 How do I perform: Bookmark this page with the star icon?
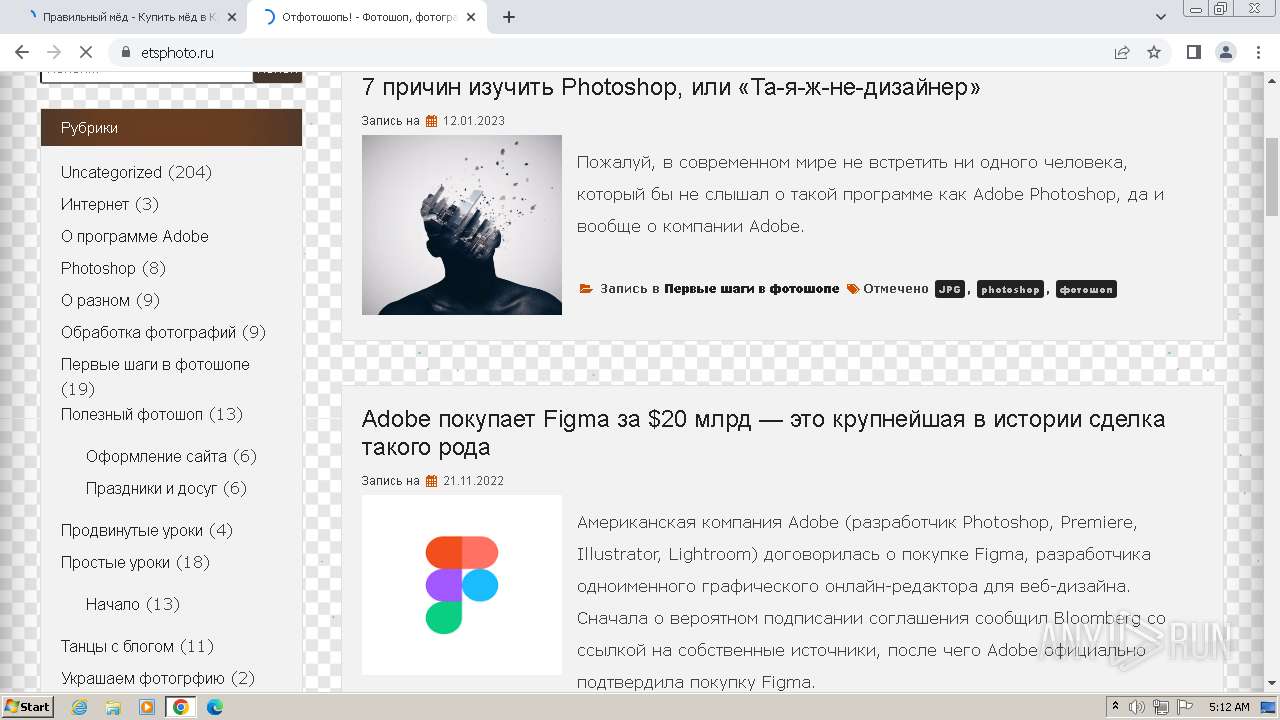coord(1154,52)
